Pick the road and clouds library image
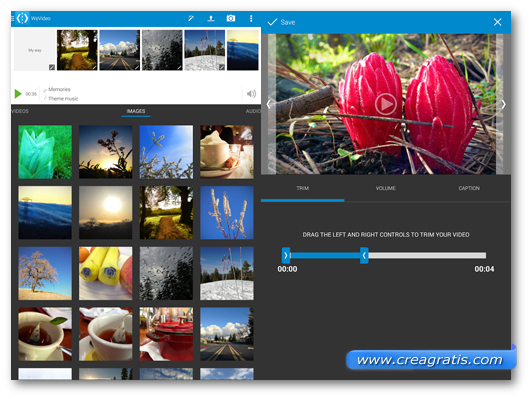This screenshot has height=399, width=530. (227, 334)
